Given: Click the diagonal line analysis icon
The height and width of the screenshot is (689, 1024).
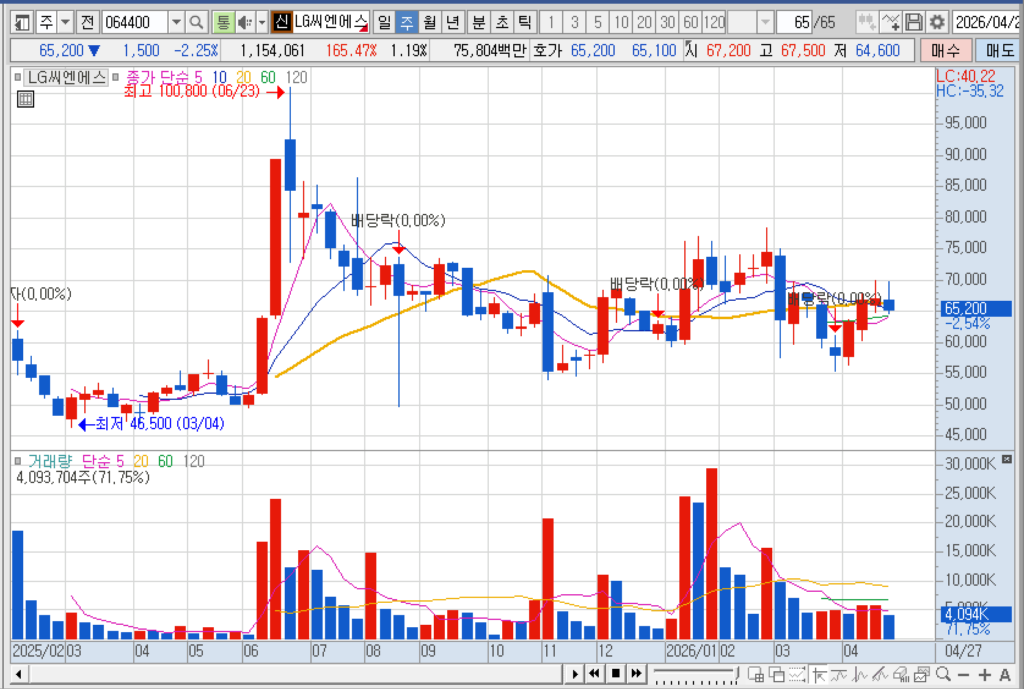Looking at the screenshot, I should pyautogui.click(x=880, y=674).
